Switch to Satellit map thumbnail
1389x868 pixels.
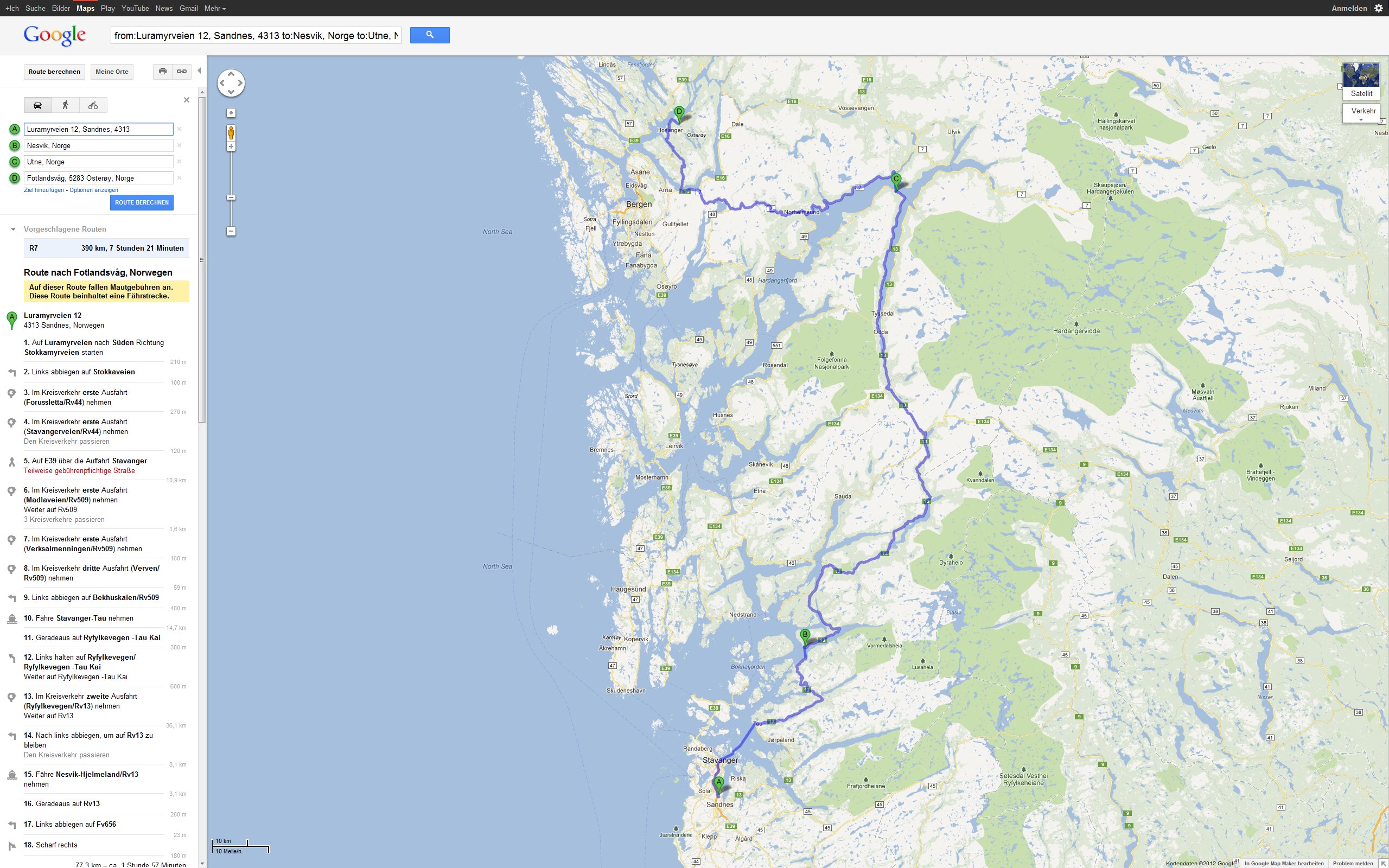point(1361,80)
